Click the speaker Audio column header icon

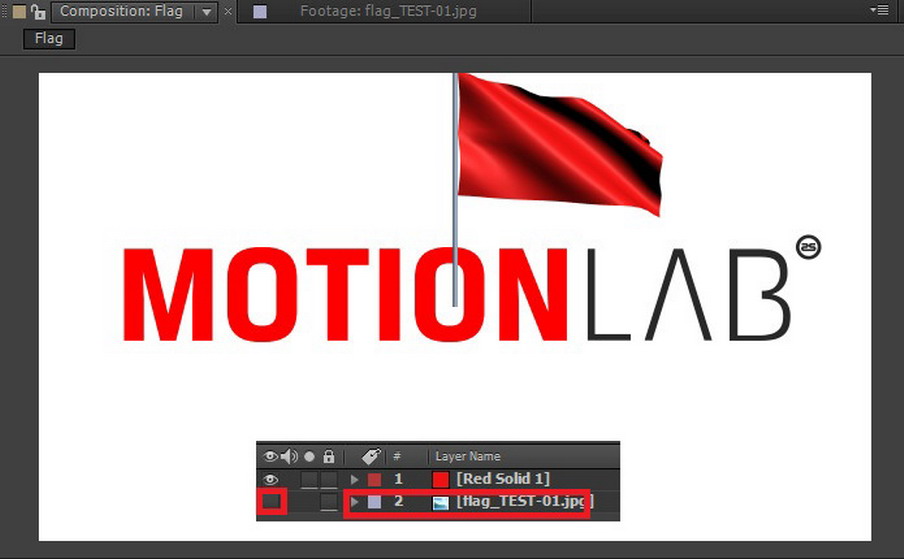[289, 456]
